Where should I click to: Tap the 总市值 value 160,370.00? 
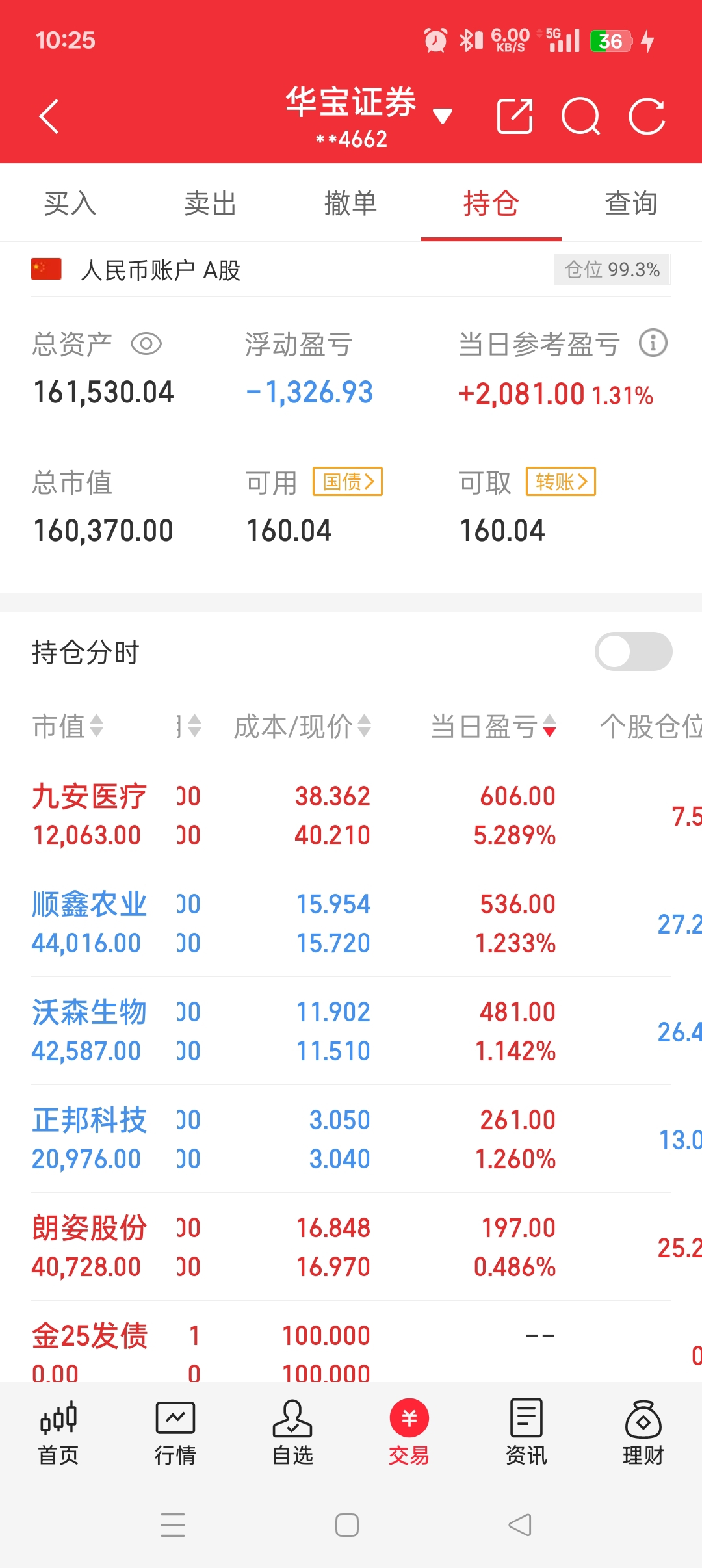tap(103, 530)
